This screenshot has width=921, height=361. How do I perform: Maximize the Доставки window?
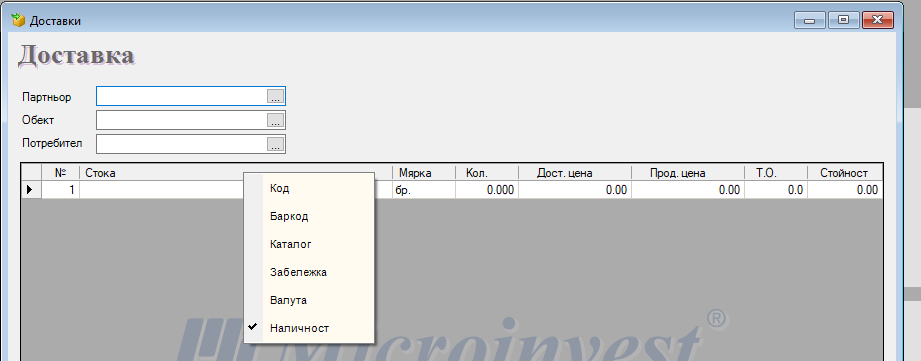844,21
